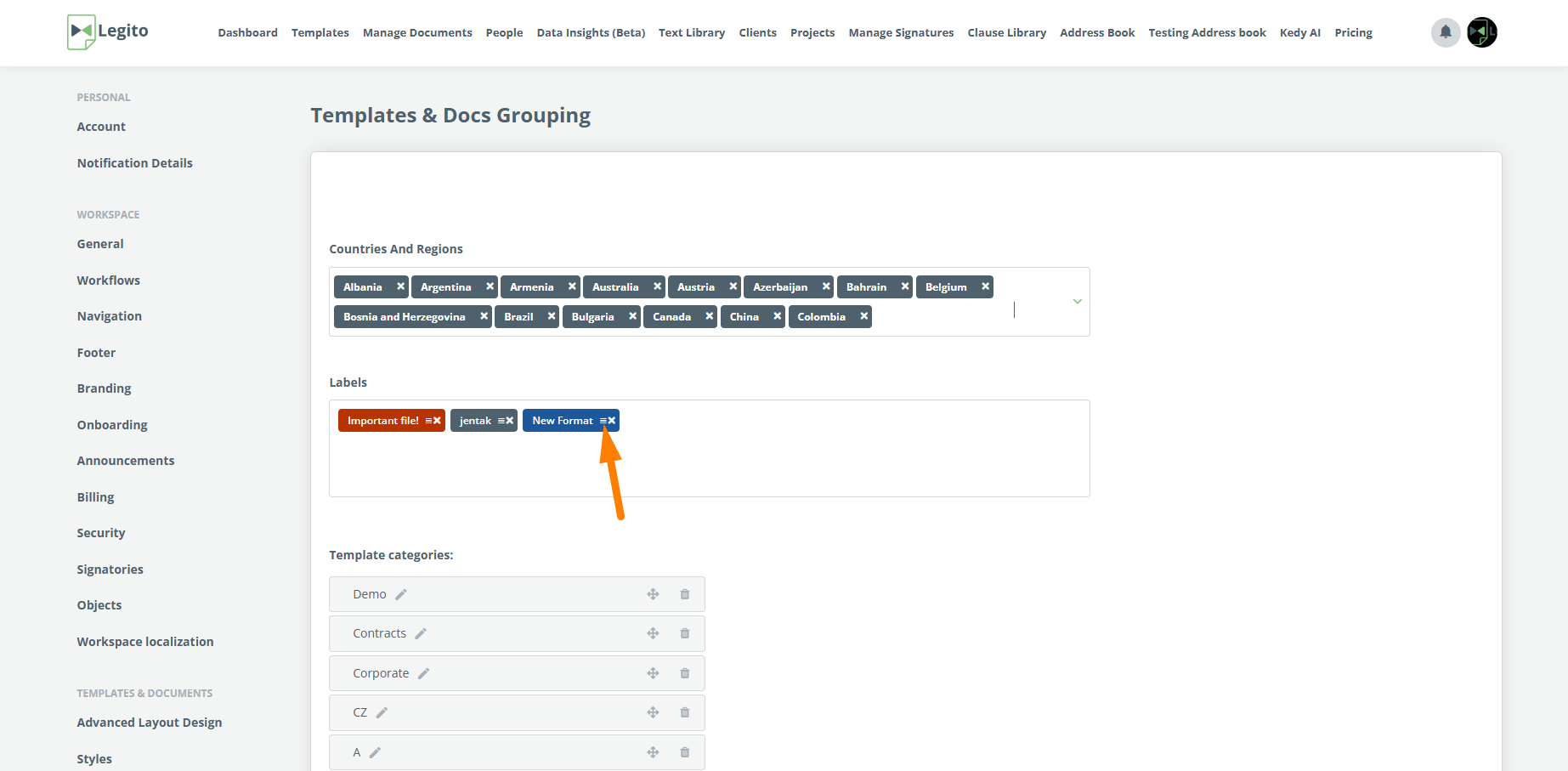Image resolution: width=1568 pixels, height=771 pixels.
Task: Remove the Austria country tag
Action: pos(733,286)
